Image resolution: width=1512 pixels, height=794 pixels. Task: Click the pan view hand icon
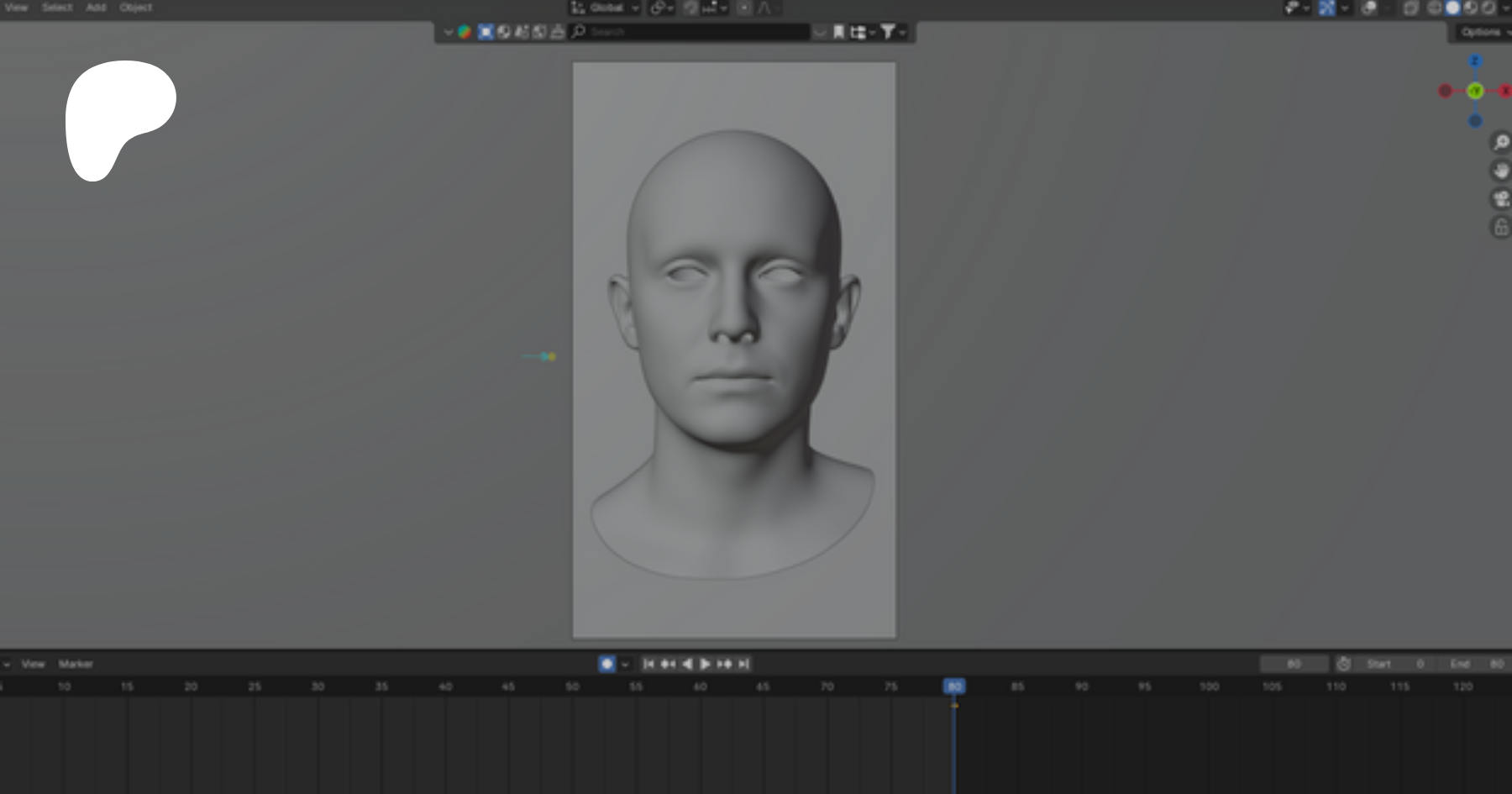pyautogui.click(x=1500, y=171)
